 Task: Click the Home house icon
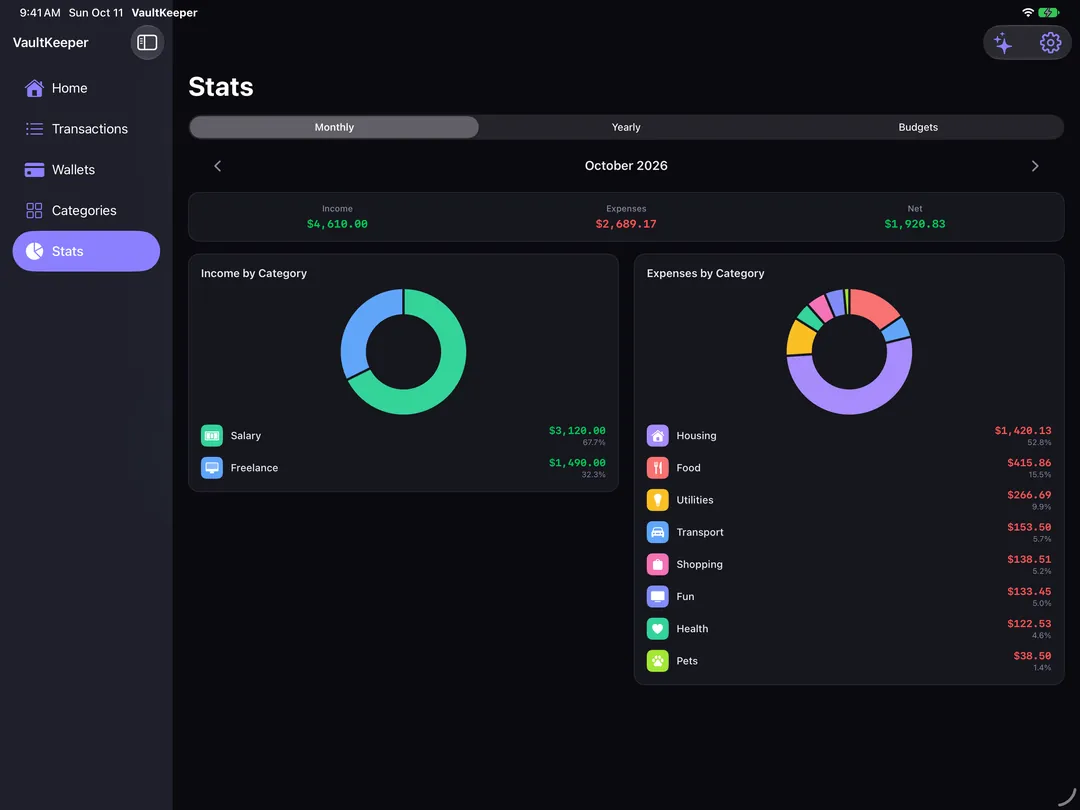[x=34, y=88]
